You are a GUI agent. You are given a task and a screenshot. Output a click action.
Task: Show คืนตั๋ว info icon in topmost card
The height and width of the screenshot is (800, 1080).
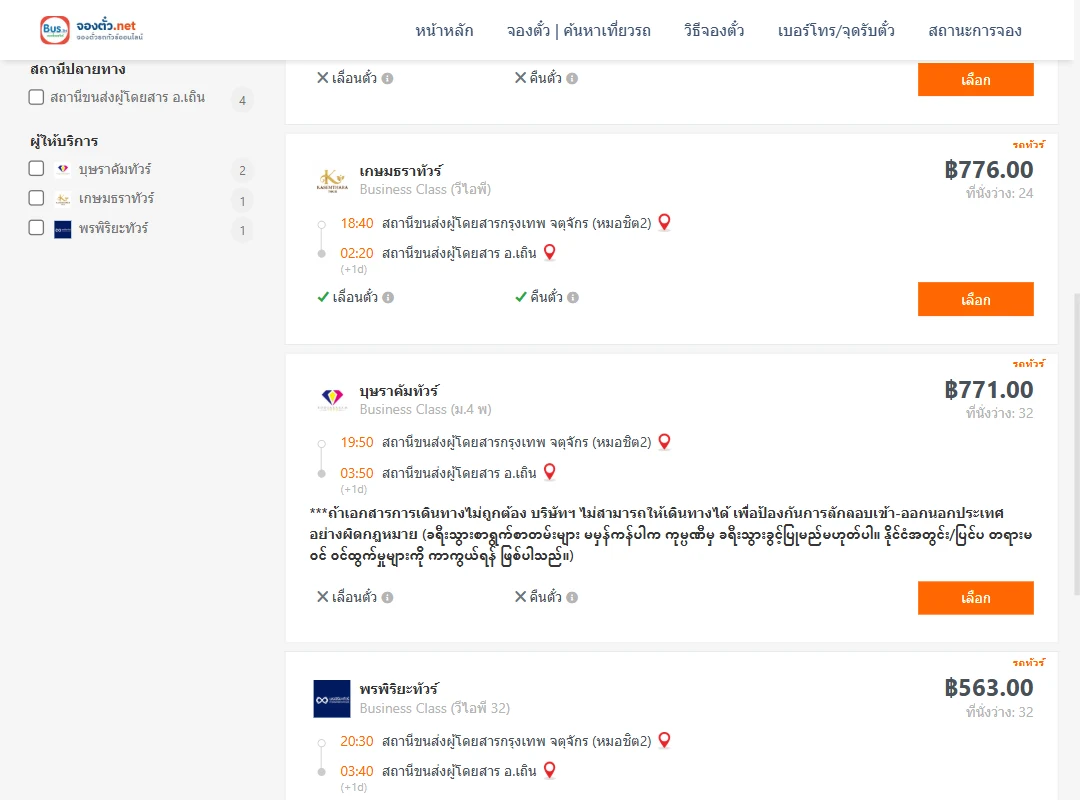(x=572, y=79)
